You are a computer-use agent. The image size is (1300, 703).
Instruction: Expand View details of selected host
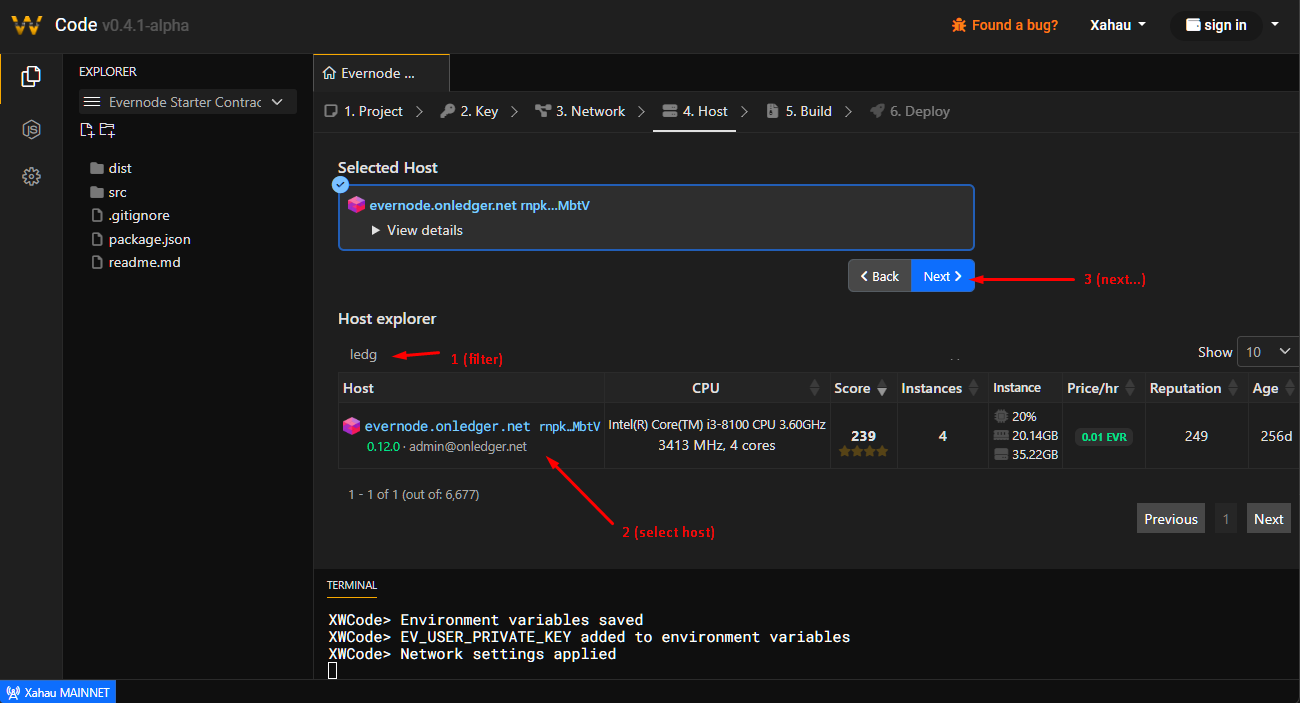(x=417, y=230)
